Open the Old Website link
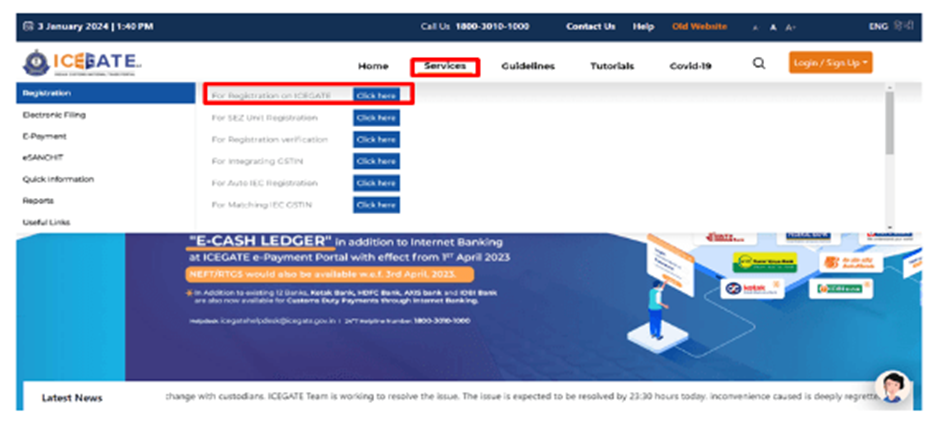The image size is (933, 427). click(x=699, y=26)
